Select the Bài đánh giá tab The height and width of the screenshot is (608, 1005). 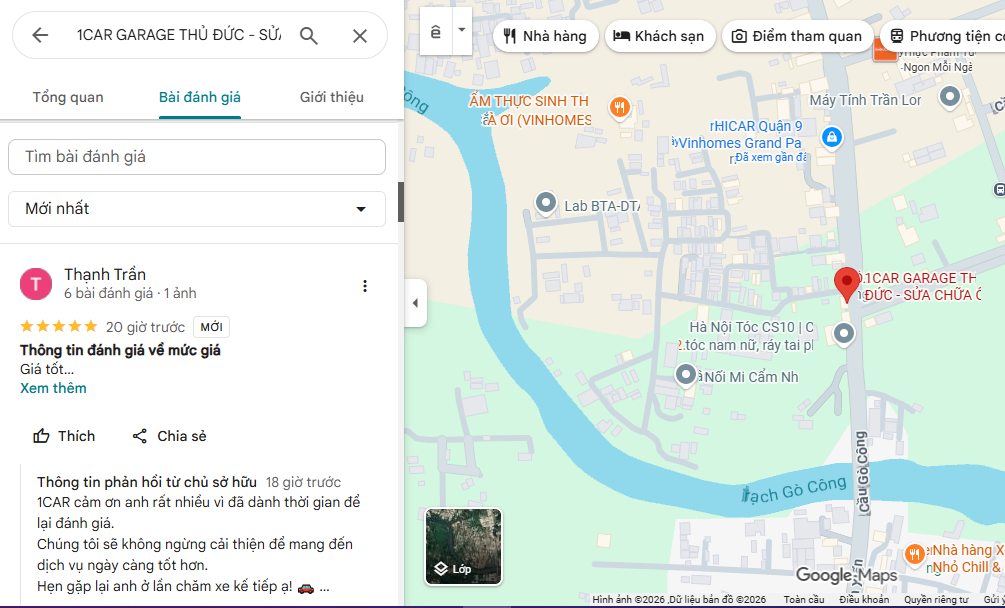tap(200, 97)
